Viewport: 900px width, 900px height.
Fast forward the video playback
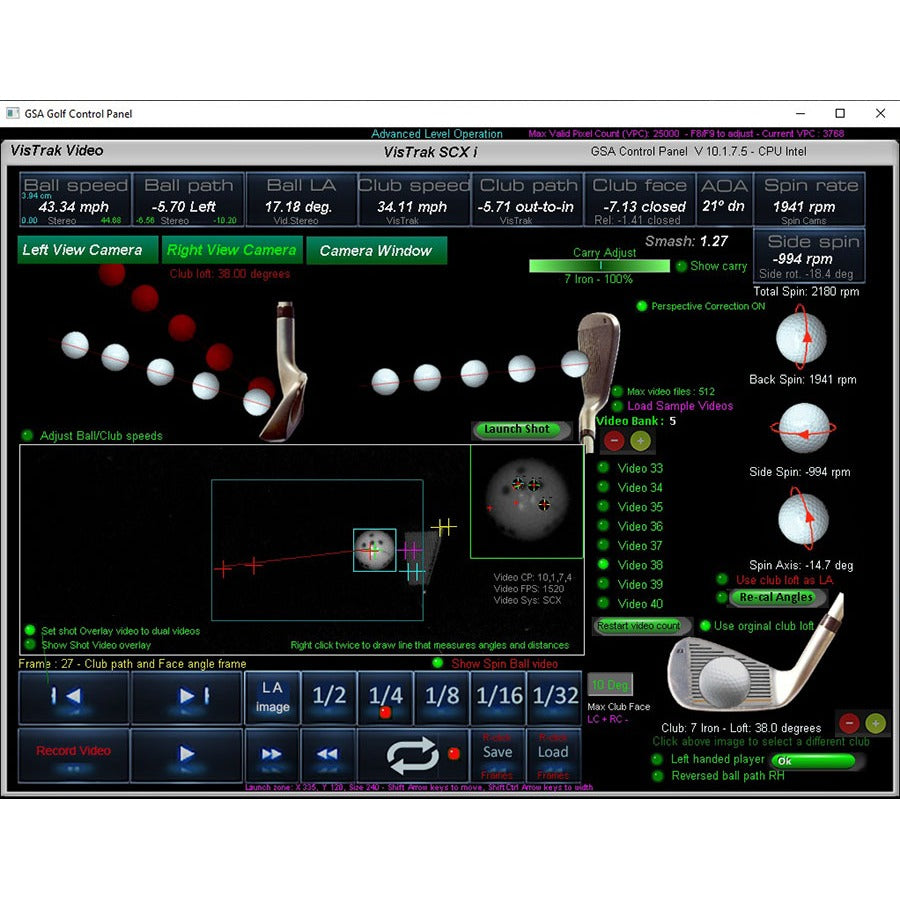[271, 754]
